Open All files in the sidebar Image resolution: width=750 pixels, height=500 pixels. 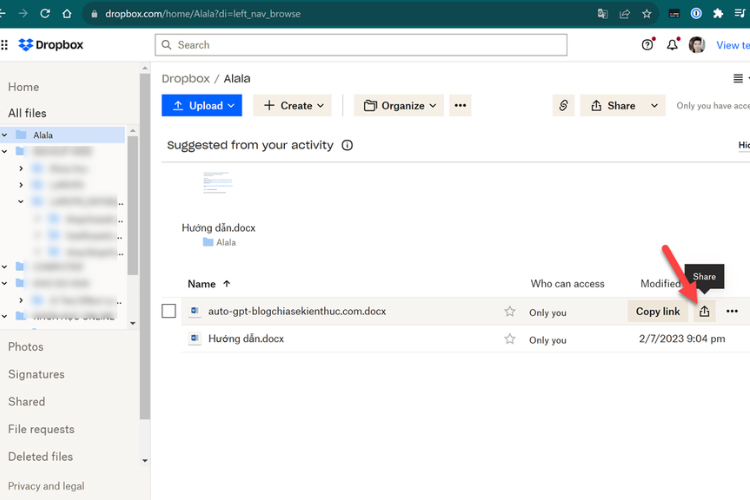pos(27,113)
